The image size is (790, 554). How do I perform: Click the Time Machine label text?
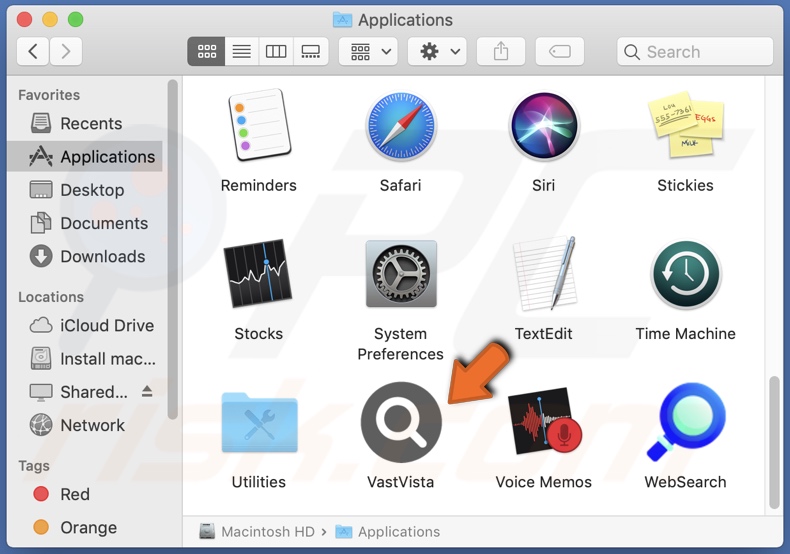(x=686, y=333)
